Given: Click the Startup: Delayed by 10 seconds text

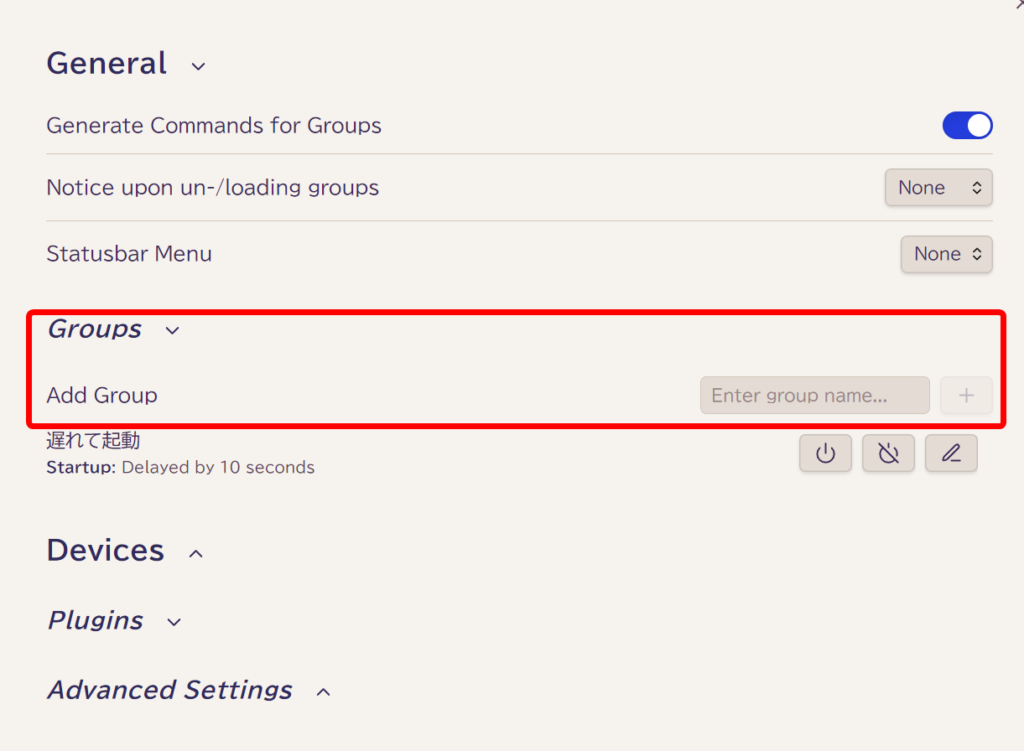Looking at the screenshot, I should 180,468.
